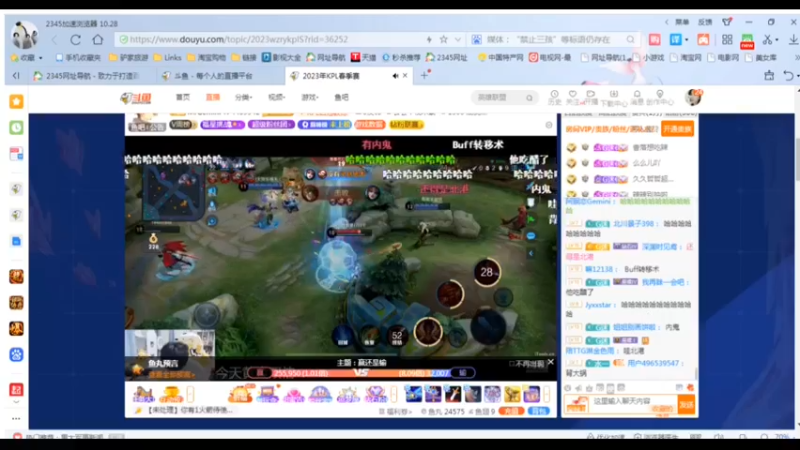Open the screenshot tool dropdown arrow
The image size is (800, 450).
[x=777, y=39]
